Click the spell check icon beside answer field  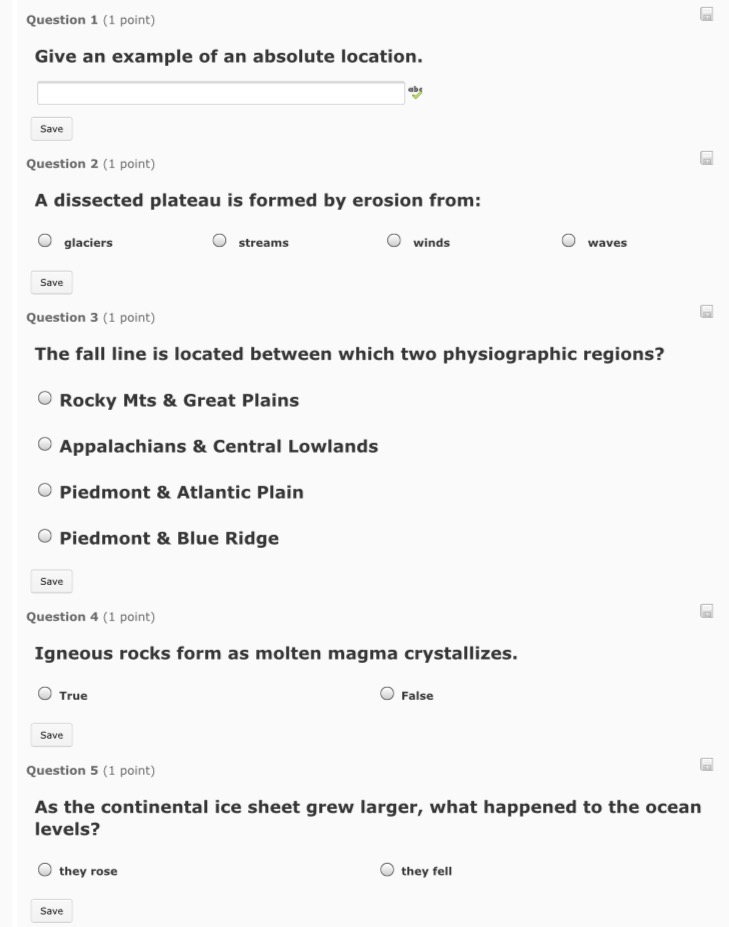click(x=416, y=92)
